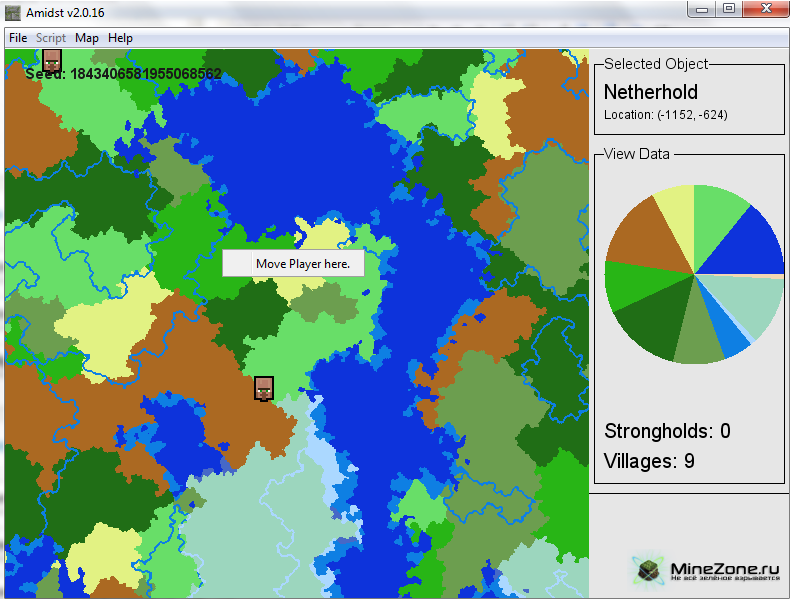Click the Amidst app icon in title bar
The width and height of the screenshot is (790, 599).
point(13,12)
